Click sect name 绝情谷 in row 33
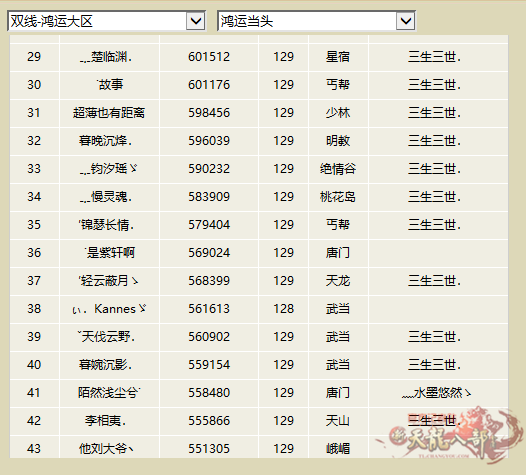Screen dimensions: 526x475 (338, 169)
